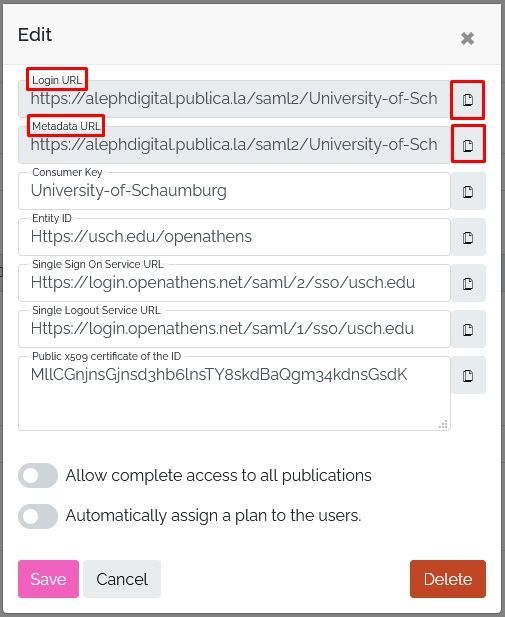Toggle automatically assign a plan to users

pyautogui.click(x=38, y=516)
